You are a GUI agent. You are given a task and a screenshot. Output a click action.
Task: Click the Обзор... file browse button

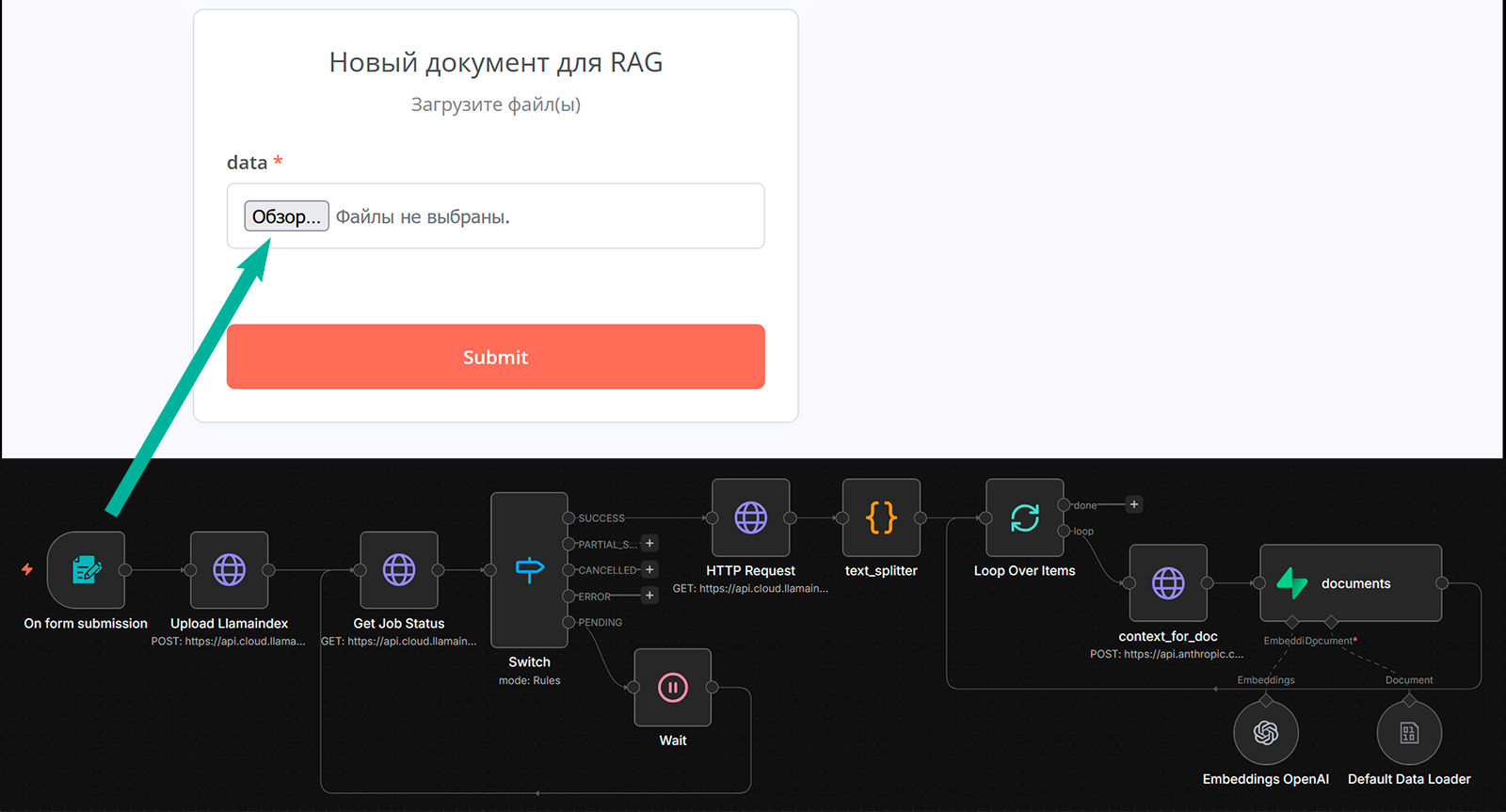point(286,216)
